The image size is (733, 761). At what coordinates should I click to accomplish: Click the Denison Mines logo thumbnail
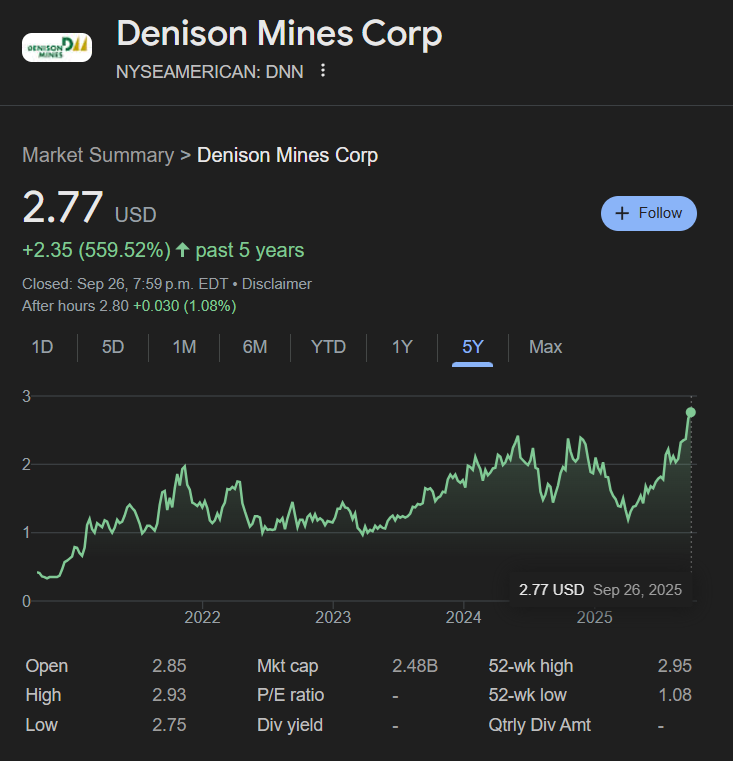(57, 47)
